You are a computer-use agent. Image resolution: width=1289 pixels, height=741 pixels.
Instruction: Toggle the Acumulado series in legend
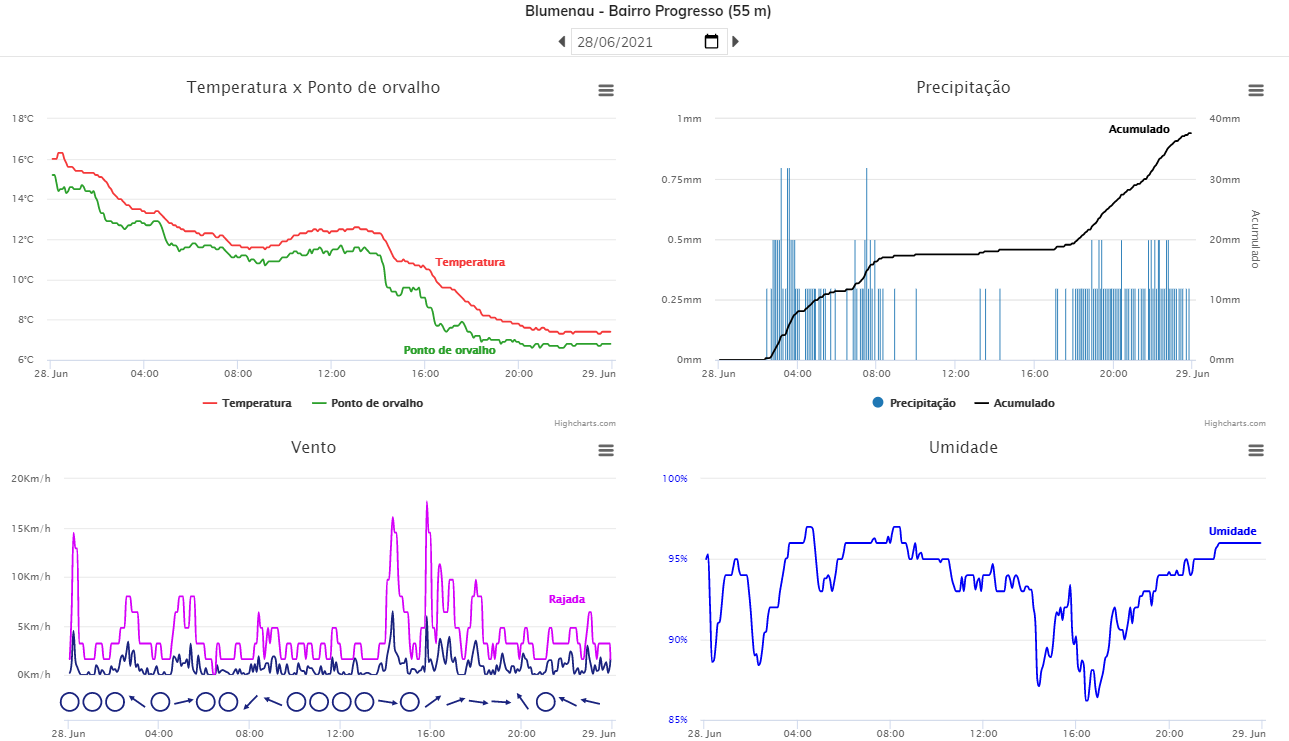(x=1014, y=403)
